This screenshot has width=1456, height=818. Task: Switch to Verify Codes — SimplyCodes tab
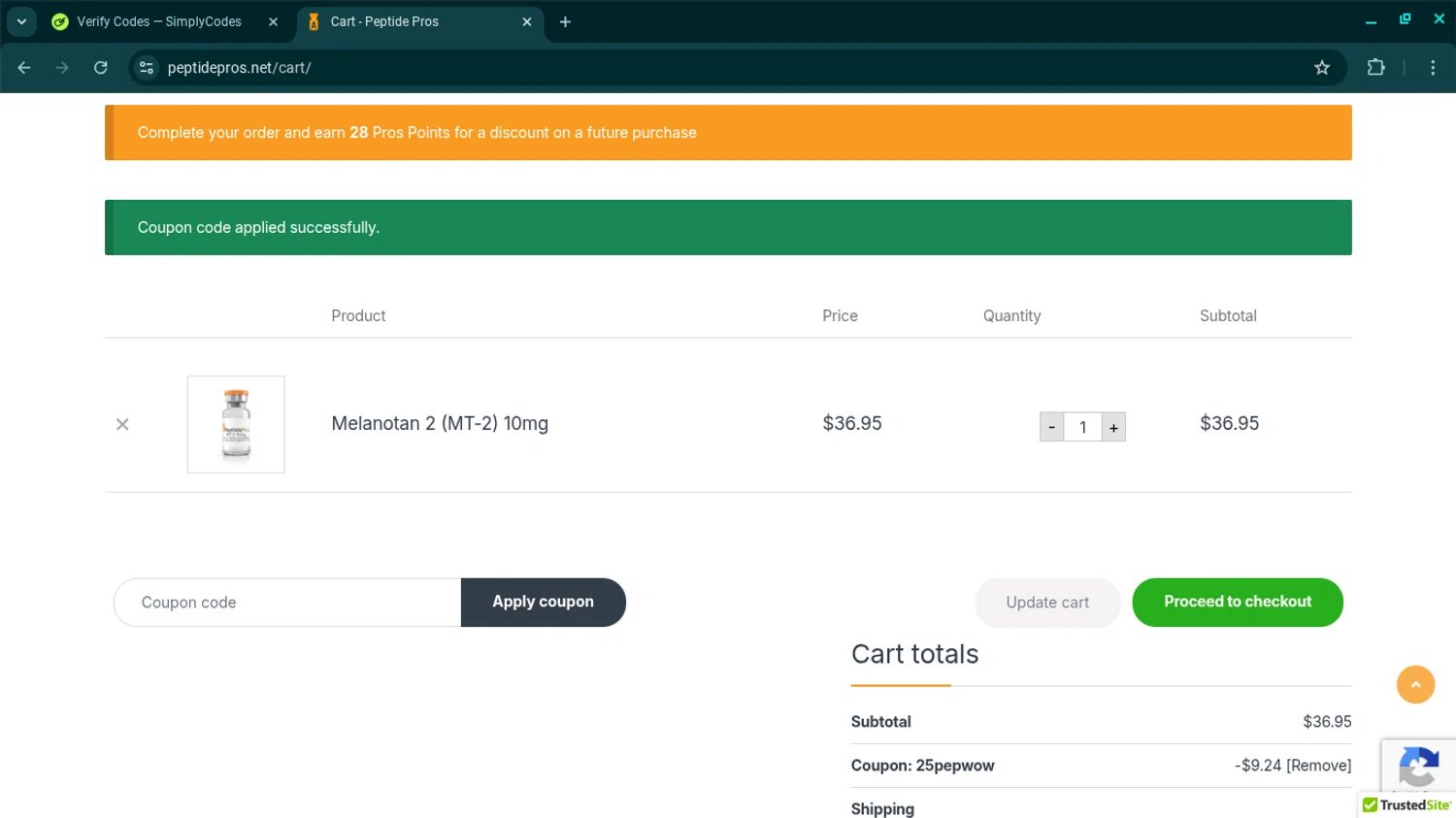(x=159, y=21)
